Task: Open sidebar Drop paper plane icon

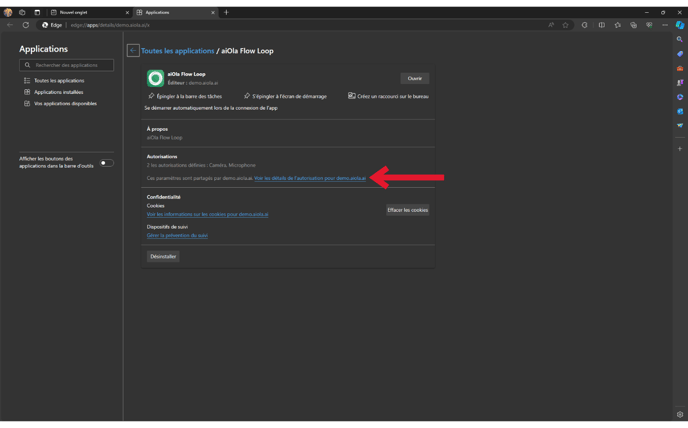Action: point(680,126)
